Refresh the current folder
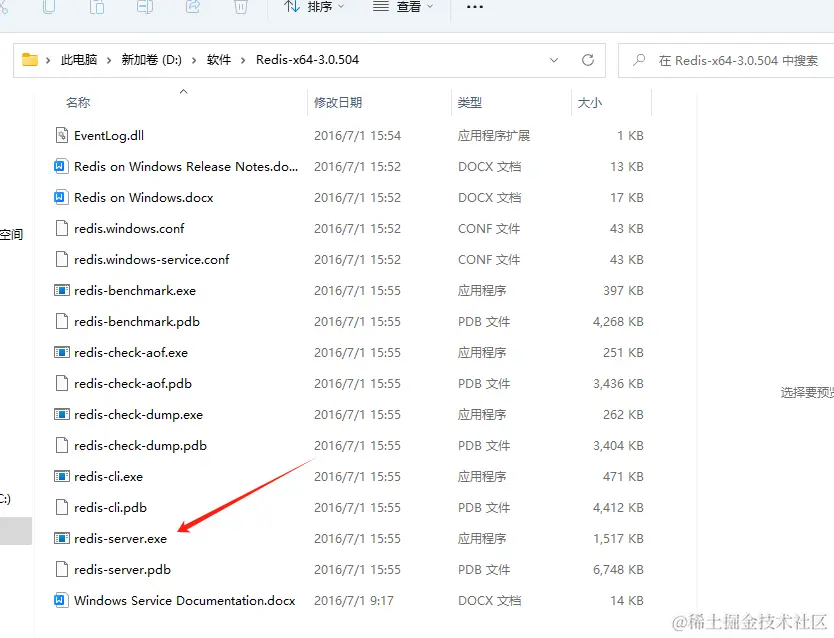The width and height of the screenshot is (834, 638). click(588, 60)
